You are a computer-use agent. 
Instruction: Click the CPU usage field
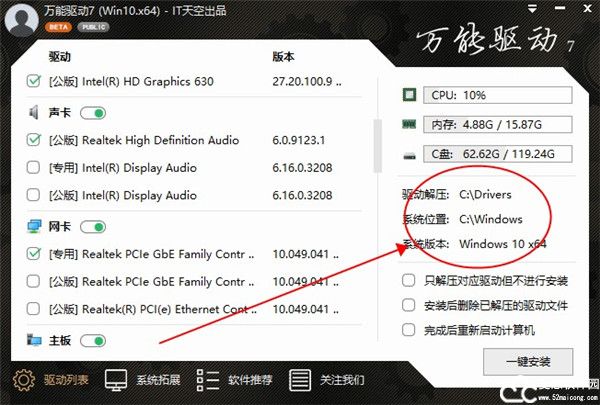tap(497, 95)
